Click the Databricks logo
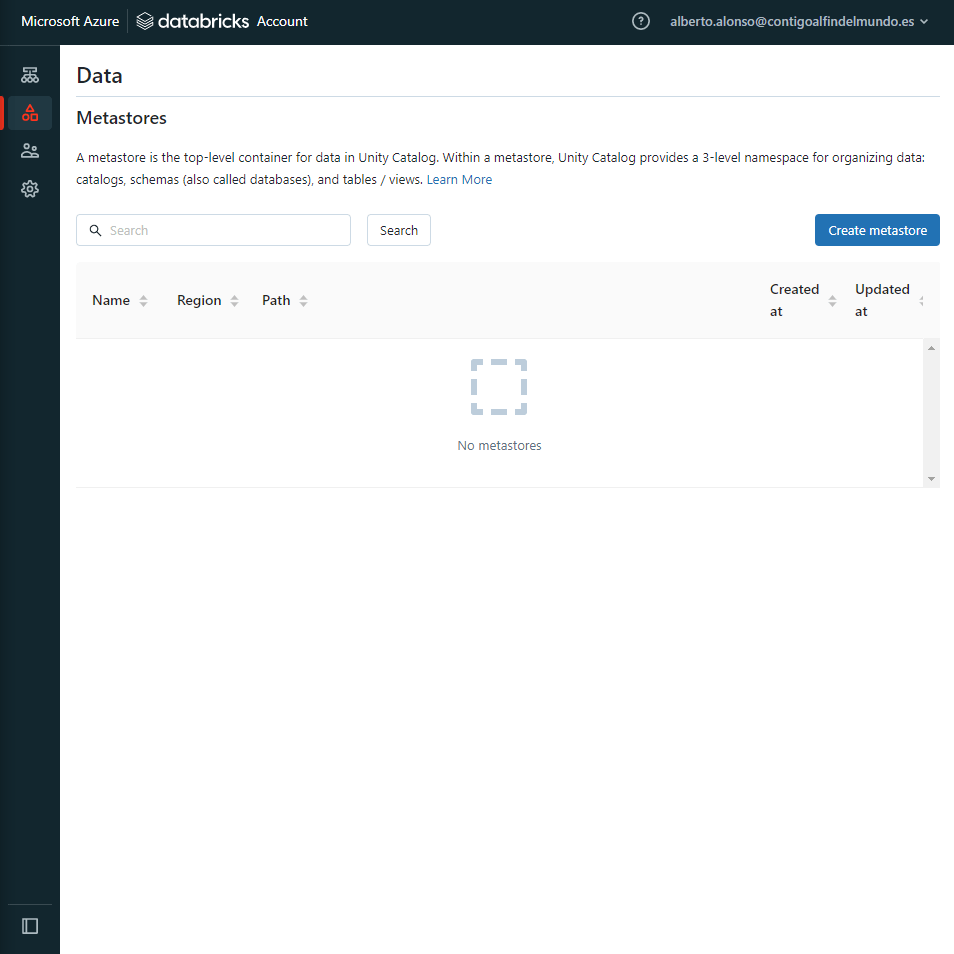 (192, 21)
